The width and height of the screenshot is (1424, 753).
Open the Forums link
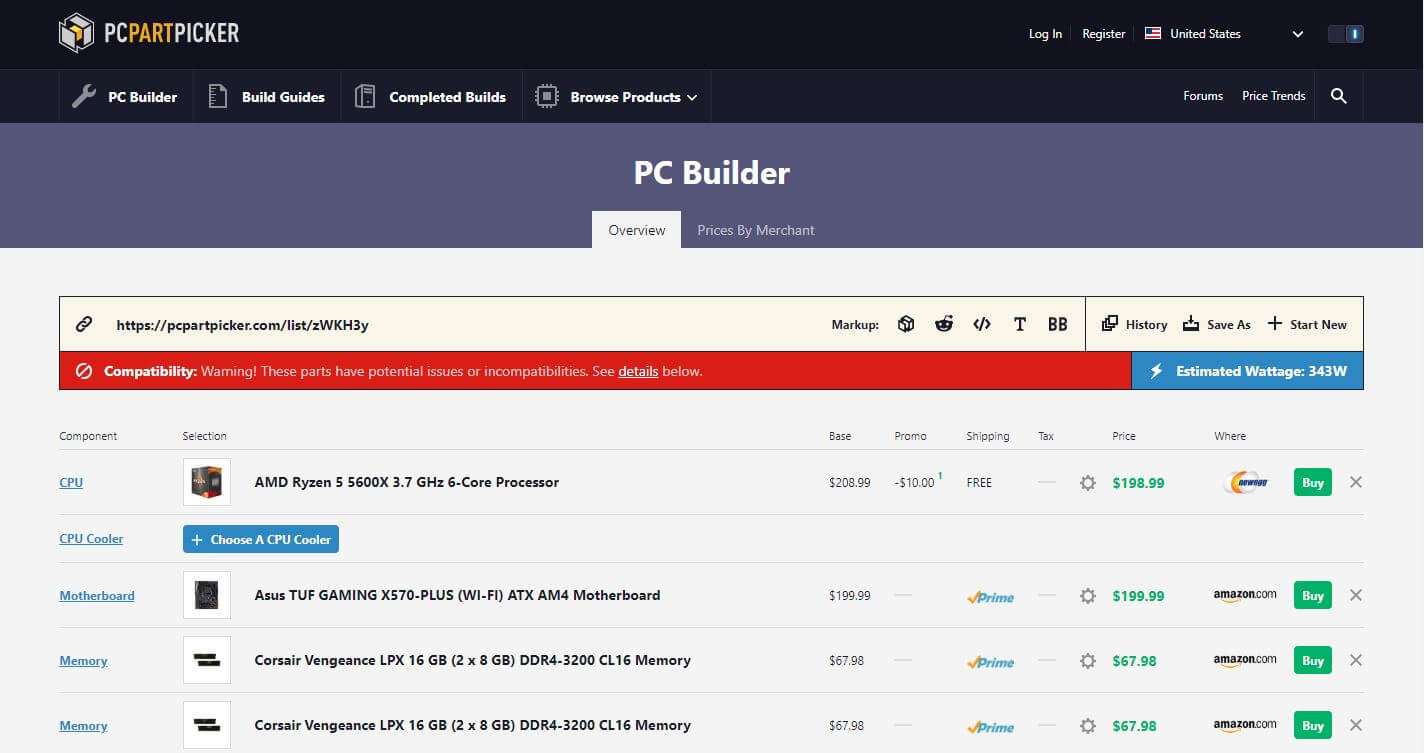1203,96
